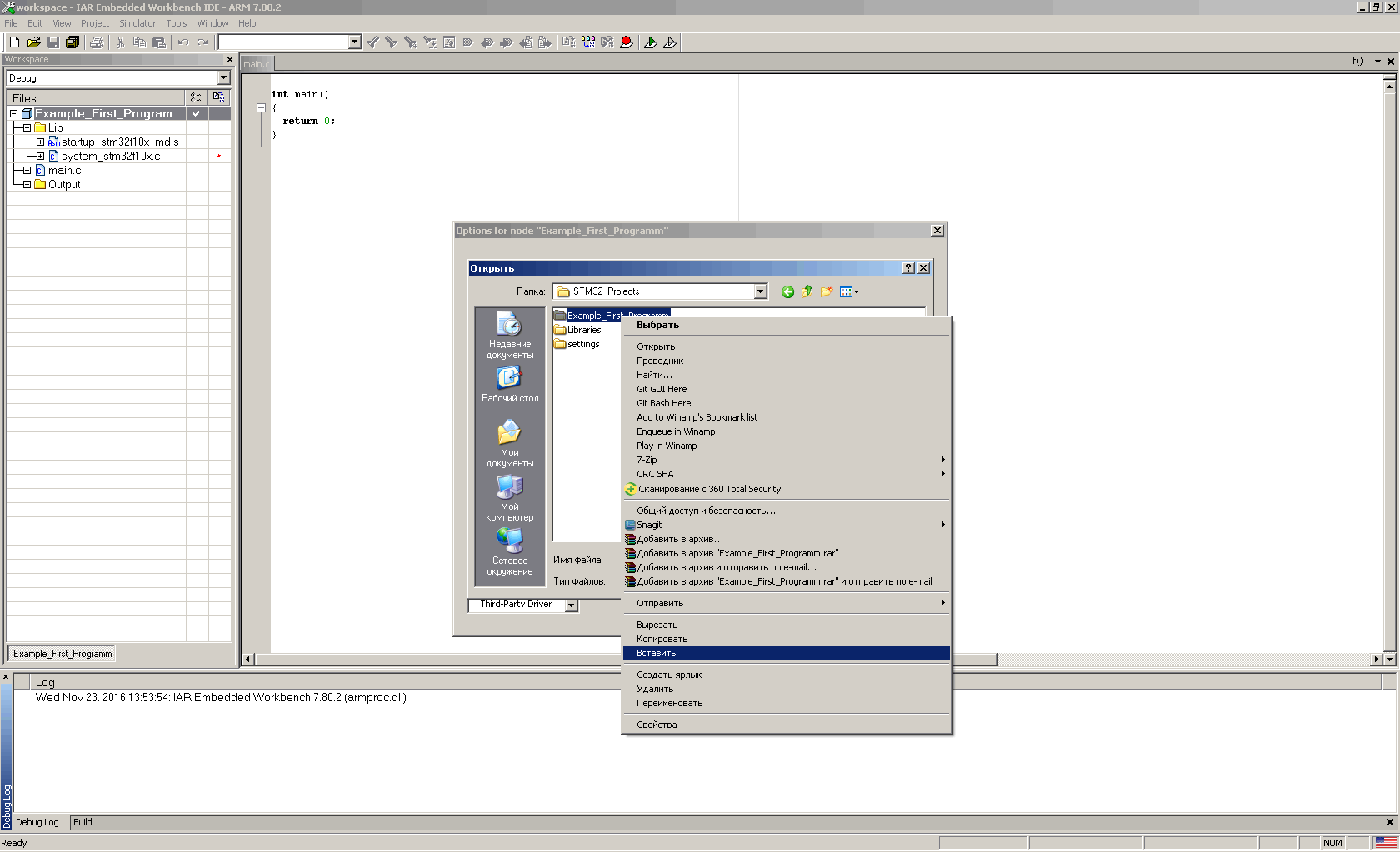Switch to the Build tab
The width and height of the screenshot is (1400, 852).
[82, 822]
